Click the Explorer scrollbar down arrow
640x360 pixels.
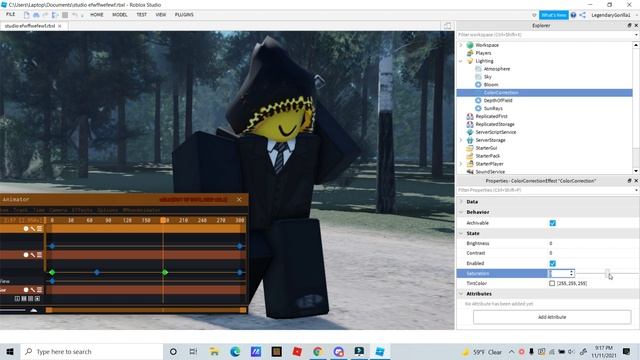pos(636,171)
